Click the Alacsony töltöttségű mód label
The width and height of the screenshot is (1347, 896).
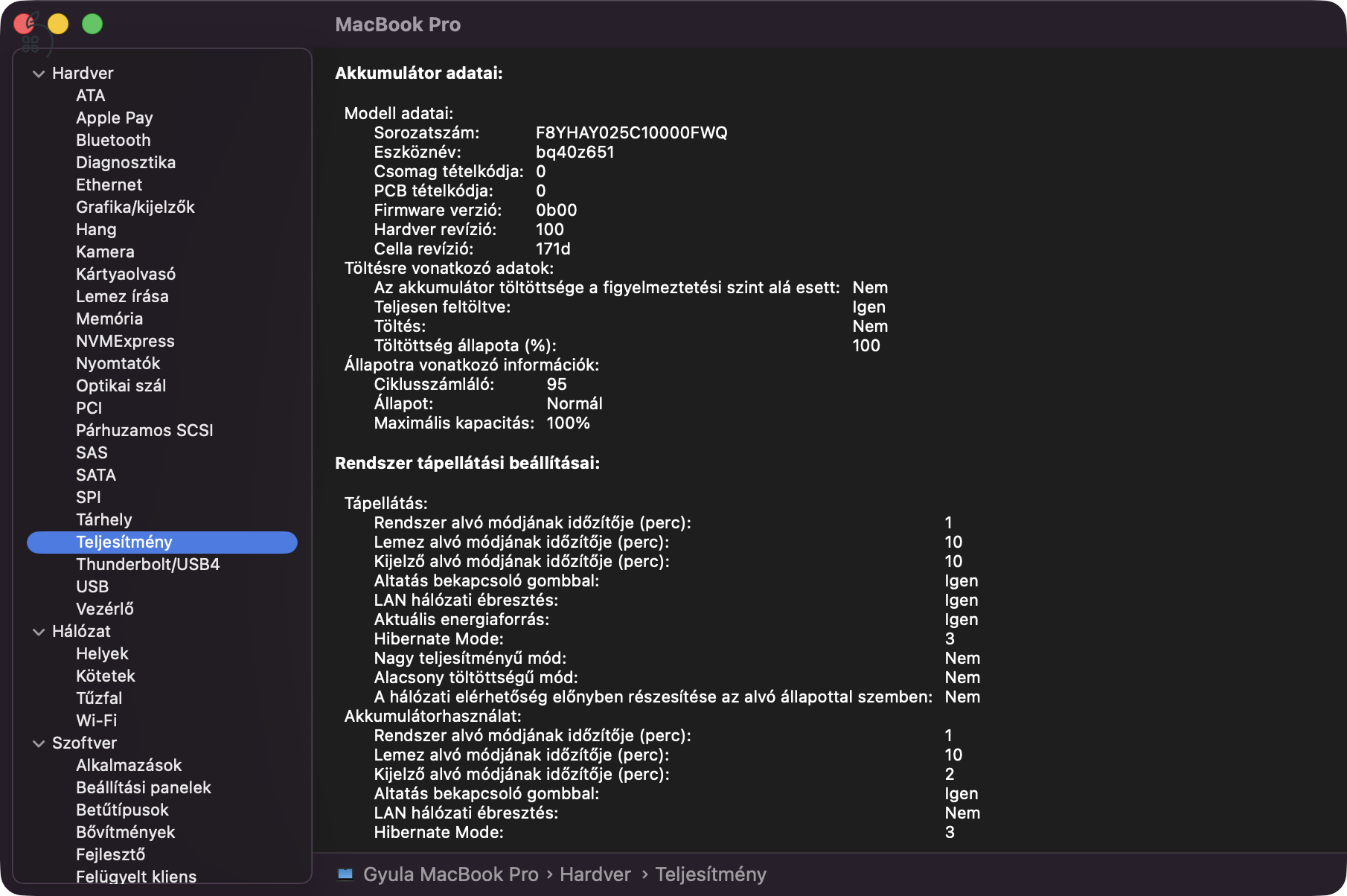[x=476, y=677]
